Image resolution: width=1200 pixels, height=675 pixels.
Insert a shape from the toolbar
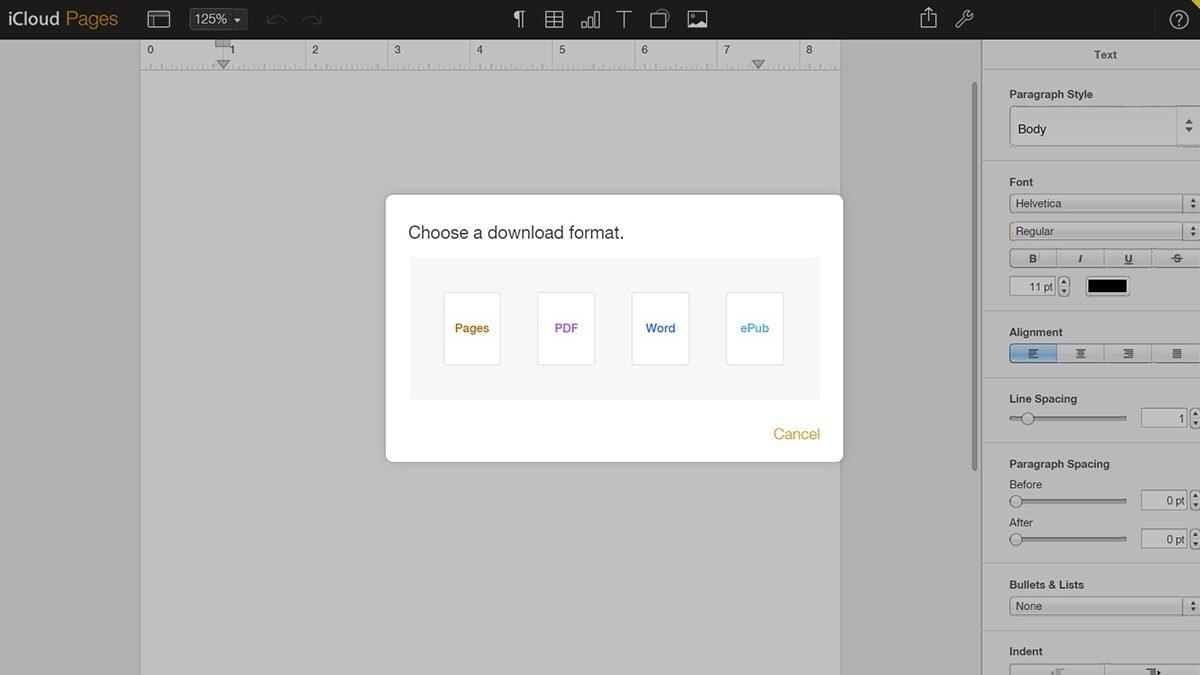(659, 18)
